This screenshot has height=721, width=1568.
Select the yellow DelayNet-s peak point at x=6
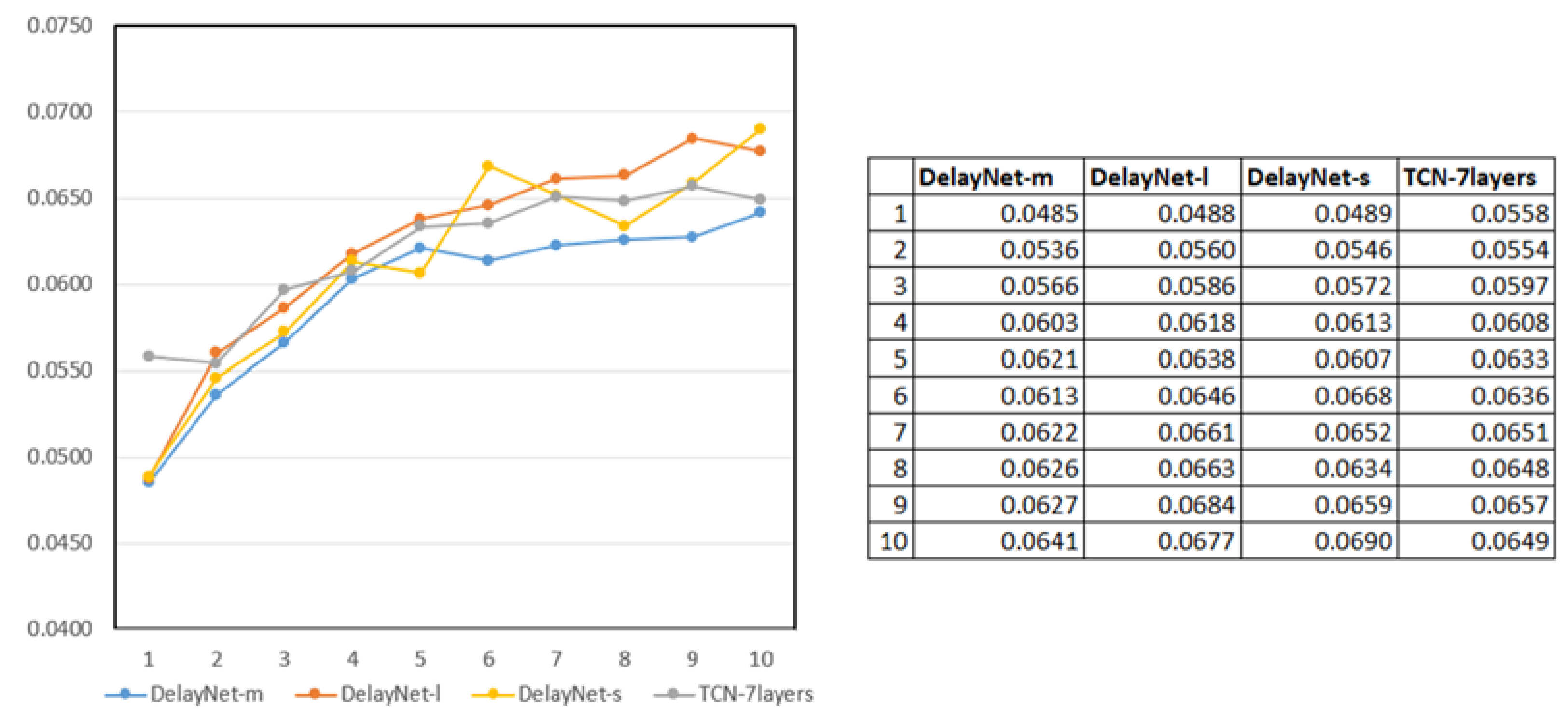click(487, 166)
